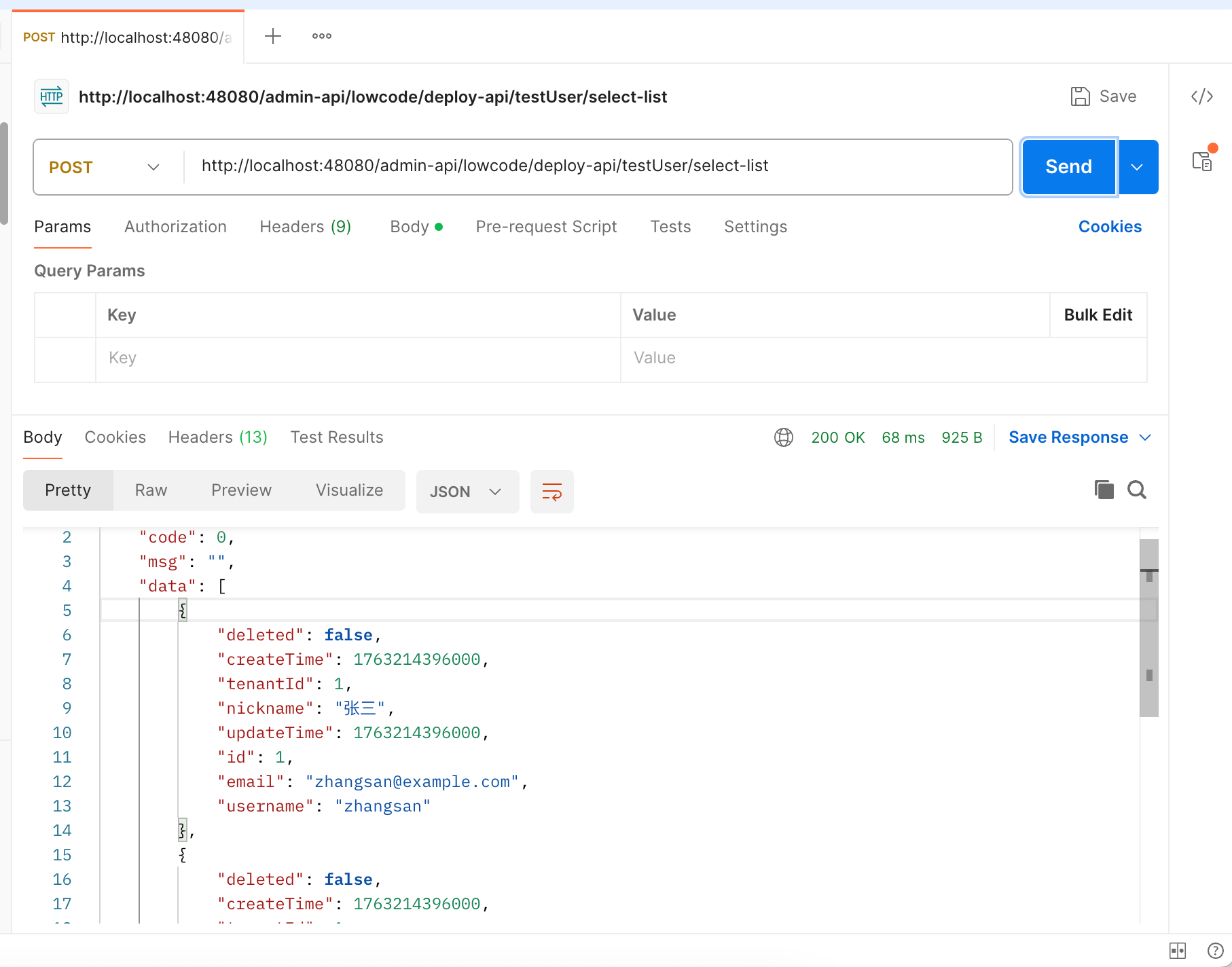Image resolution: width=1232 pixels, height=967 pixels.
Task: Open the JSON format dropdown
Action: [x=467, y=492]
